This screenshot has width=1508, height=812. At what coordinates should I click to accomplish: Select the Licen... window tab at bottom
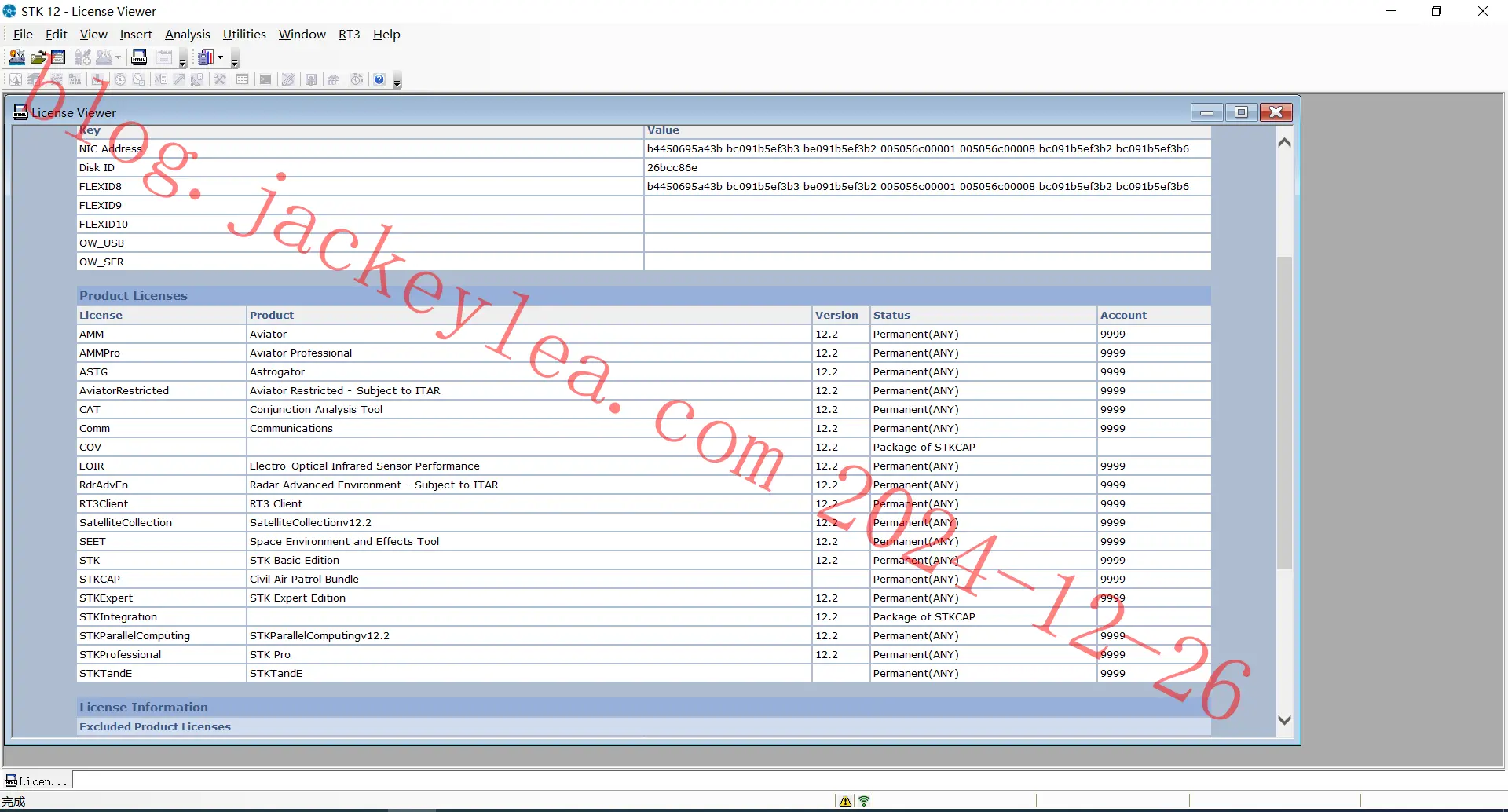pos(37,781)
